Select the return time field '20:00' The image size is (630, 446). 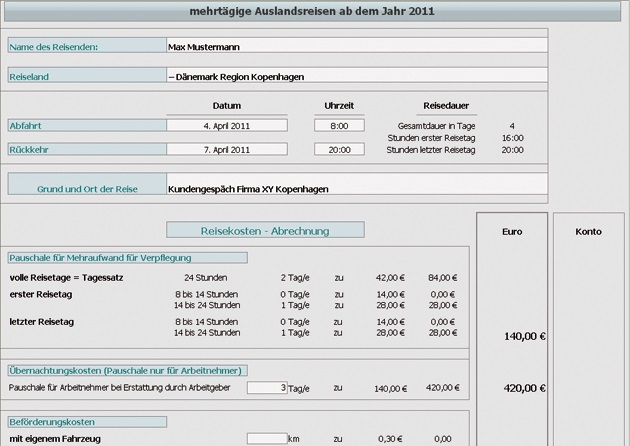point(338,149)
